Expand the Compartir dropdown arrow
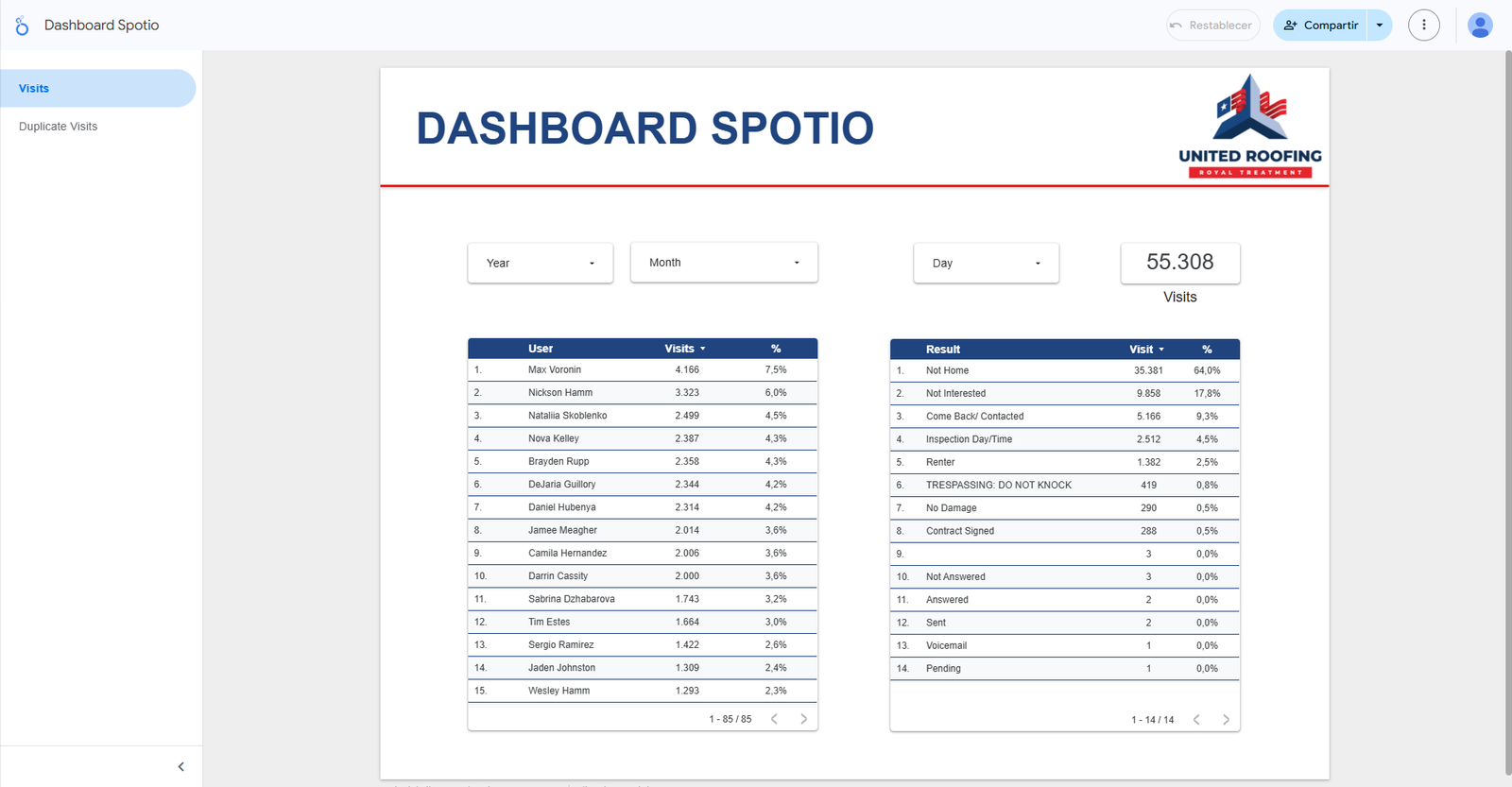Viewport: 1512px width, 787px height. point(1380,26)
